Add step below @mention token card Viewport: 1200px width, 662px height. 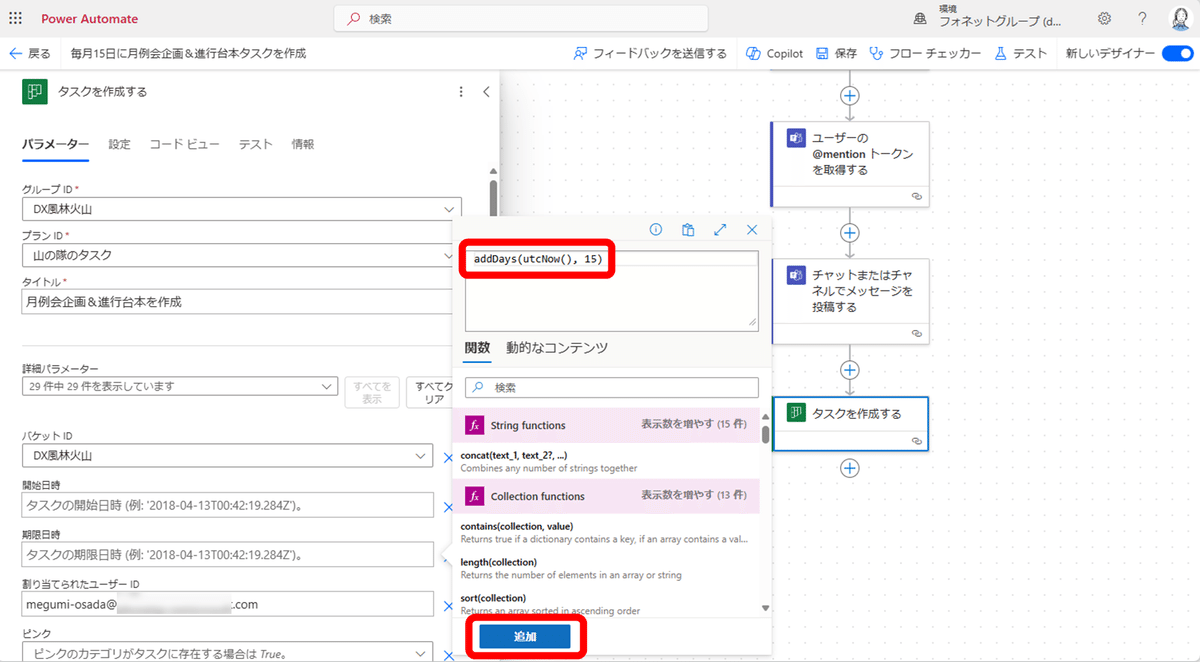tap(850, 233)
